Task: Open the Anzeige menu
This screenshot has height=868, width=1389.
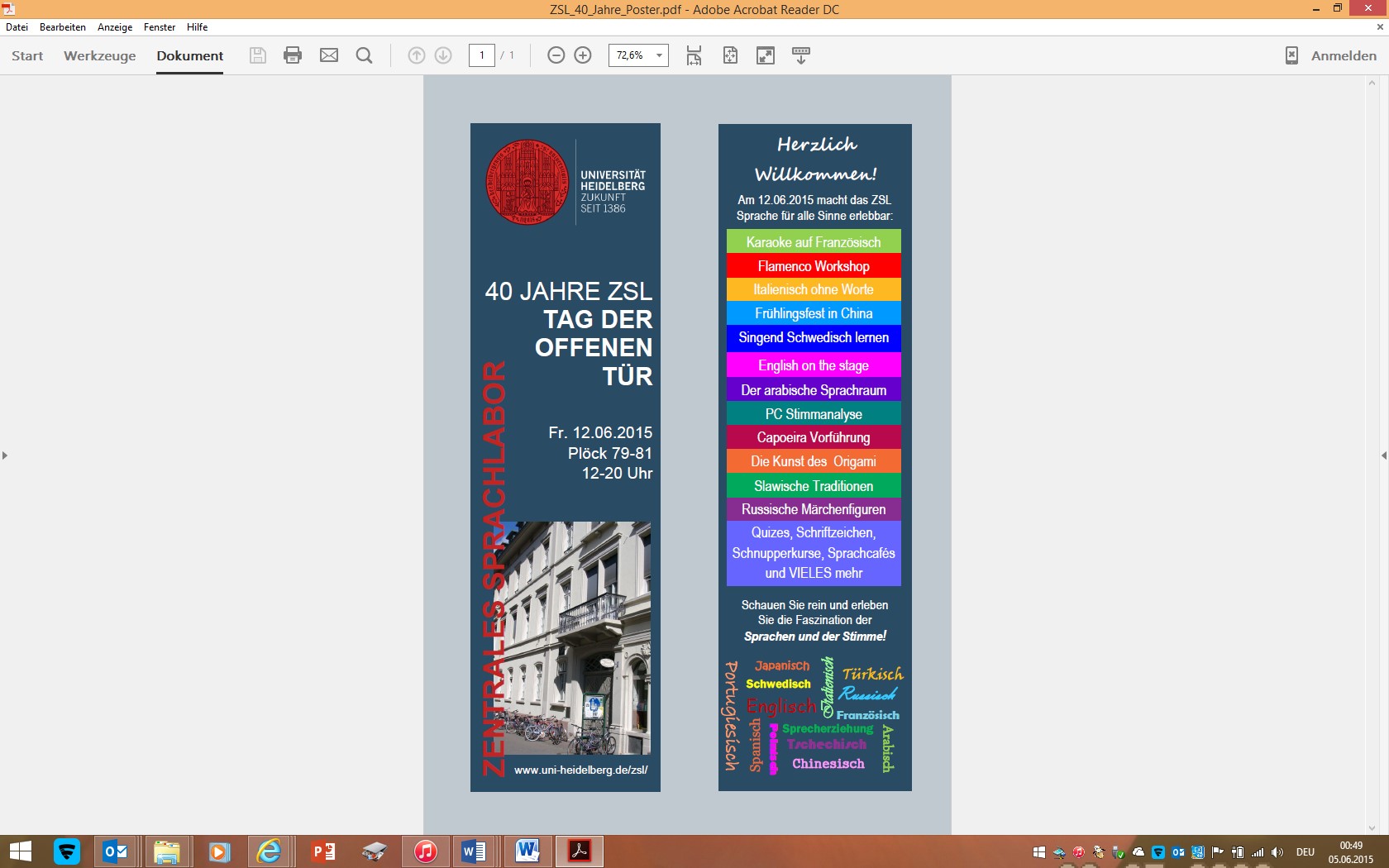Action: click(115, 27)
